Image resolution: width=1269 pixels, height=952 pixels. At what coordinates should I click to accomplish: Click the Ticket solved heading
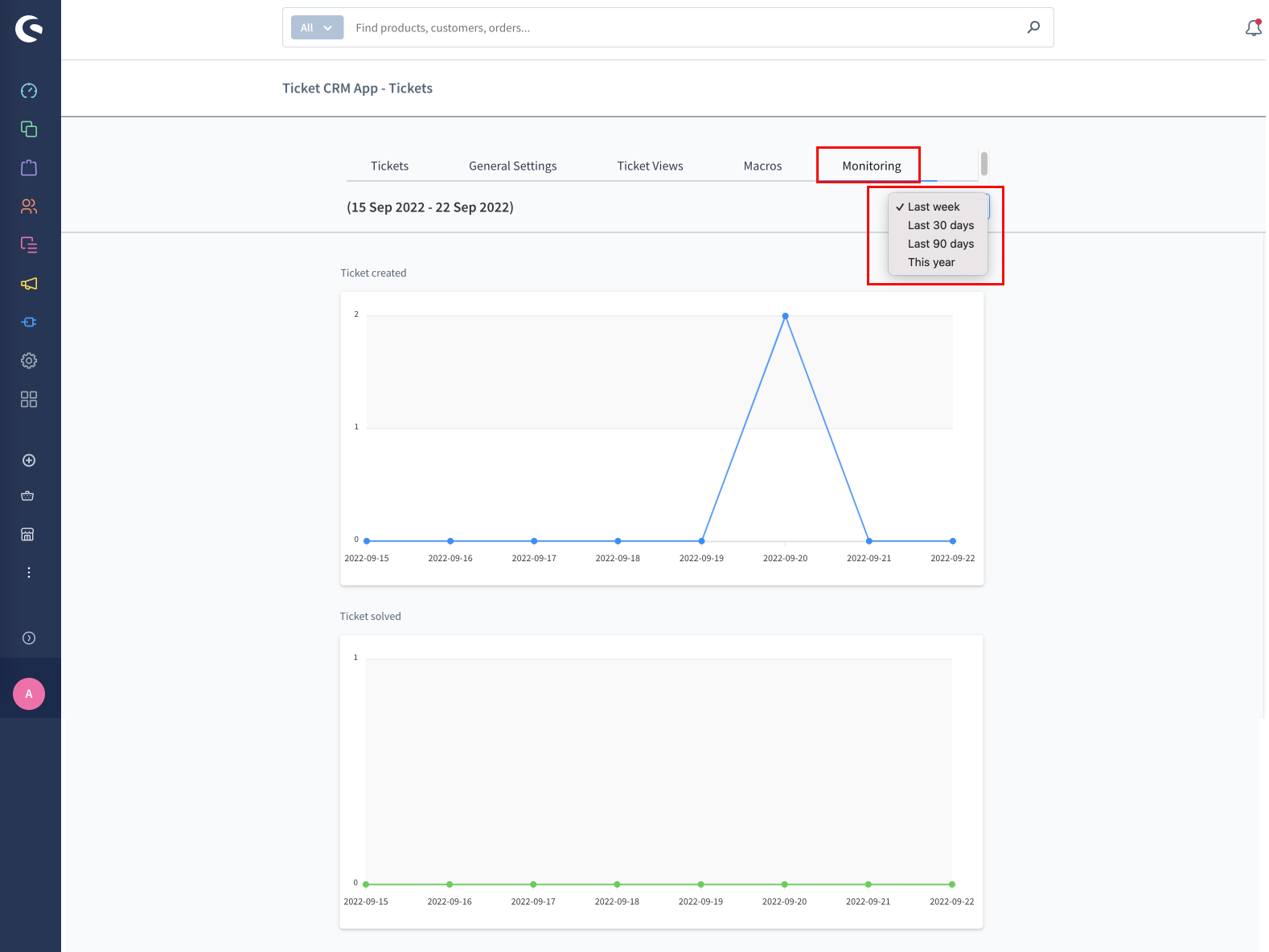point(370,617)
